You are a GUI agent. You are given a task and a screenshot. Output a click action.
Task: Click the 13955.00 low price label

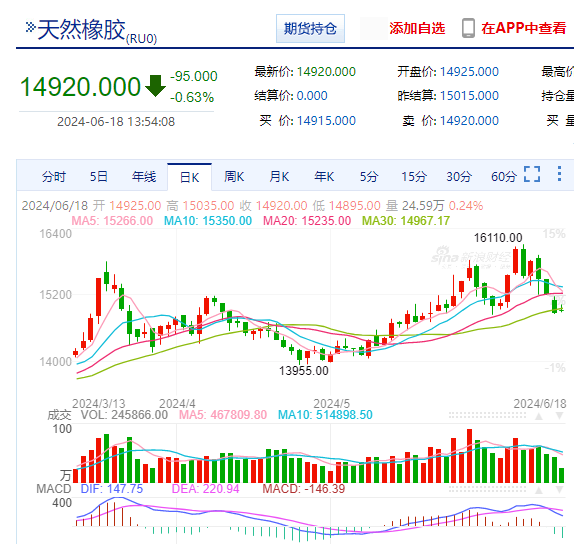(304, 371)
